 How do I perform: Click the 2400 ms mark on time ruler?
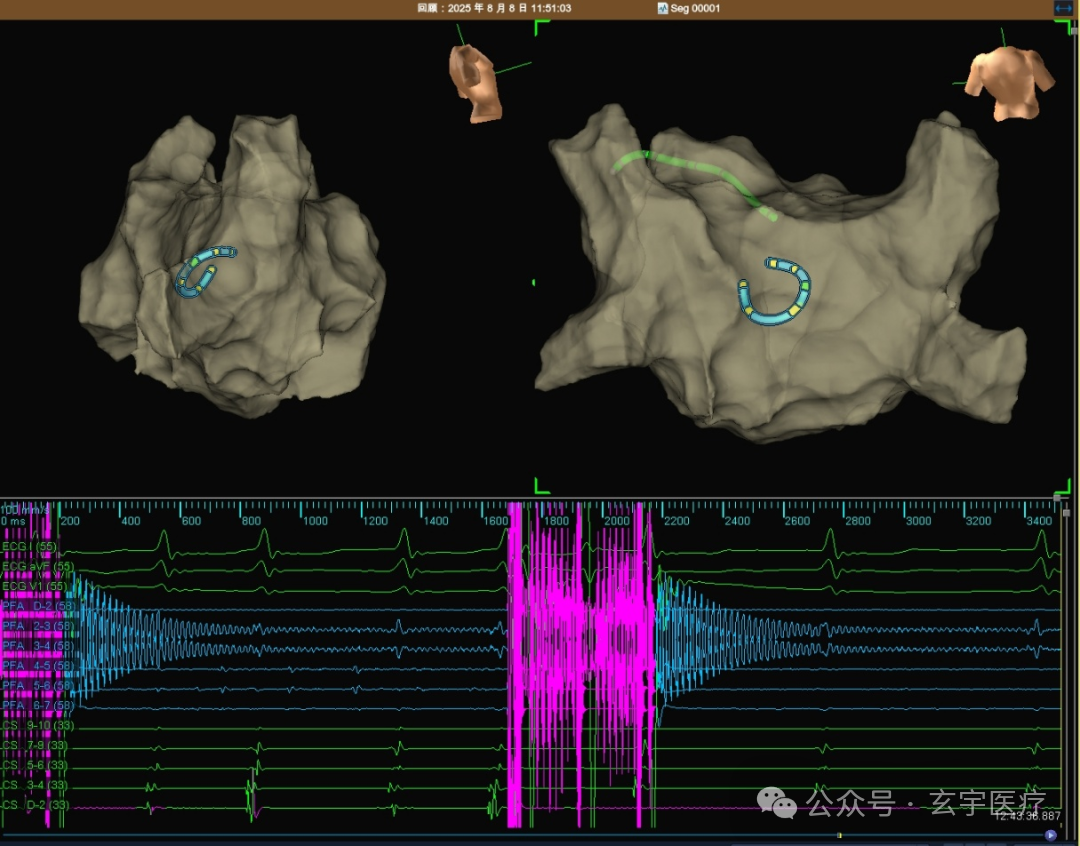pos(737,521)
